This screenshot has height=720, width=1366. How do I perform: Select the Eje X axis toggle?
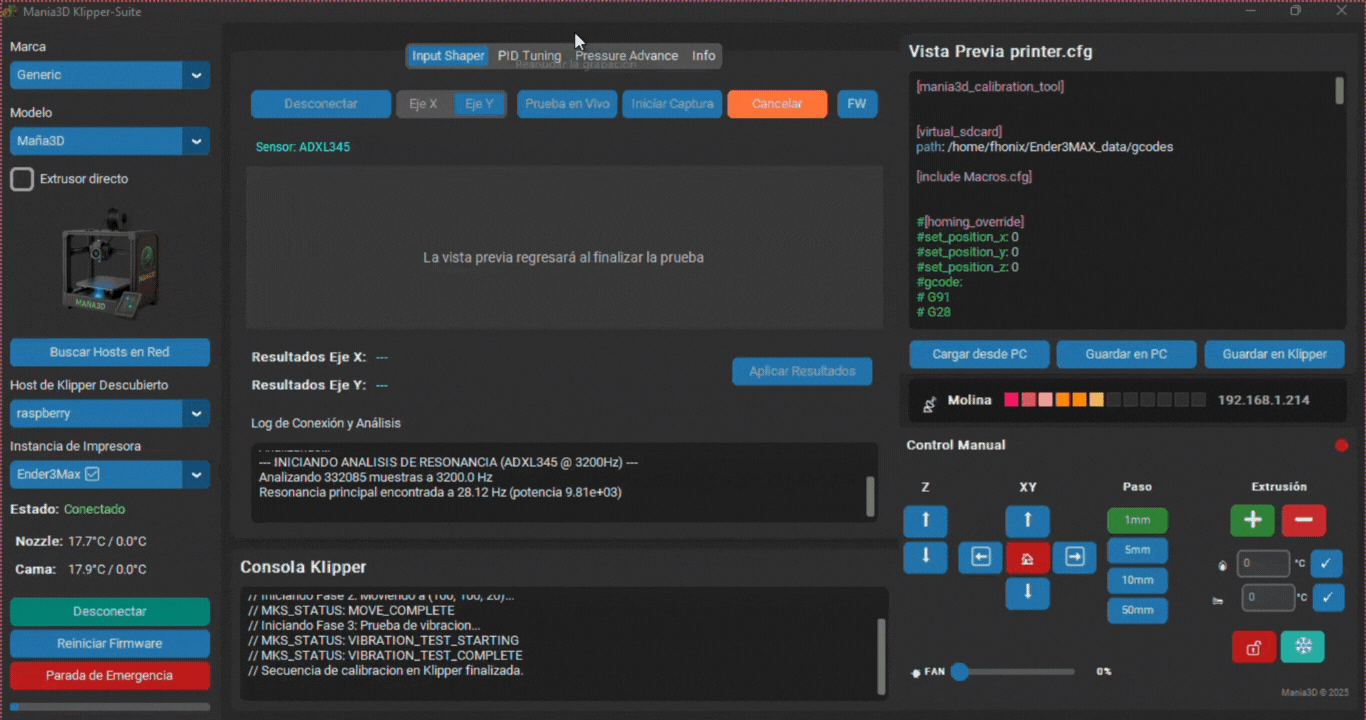(424, 104)
